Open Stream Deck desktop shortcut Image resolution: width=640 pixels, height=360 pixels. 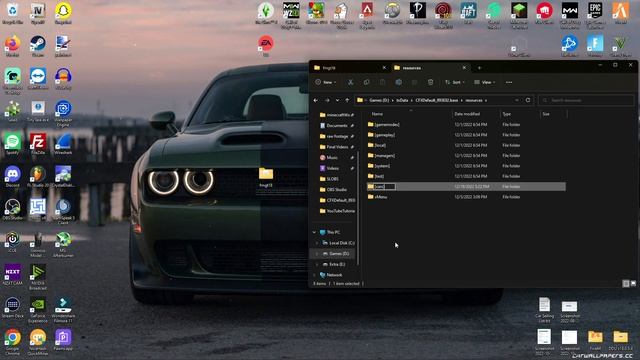click(13, 307)
